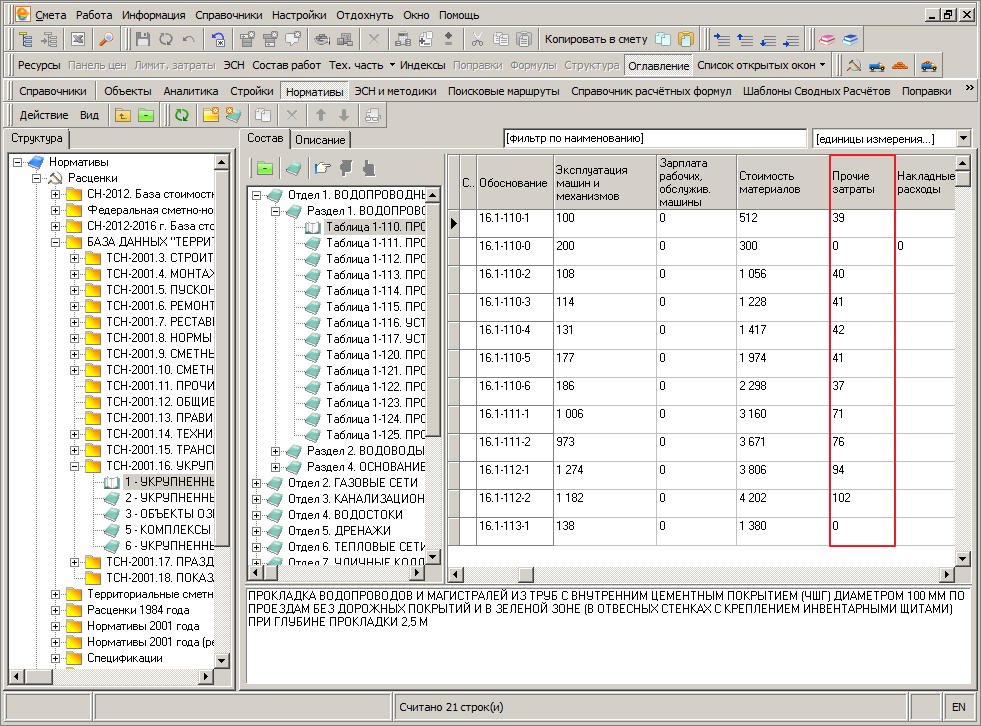Click the Ресурсы button
Image resolution: width=981 pixels, height=726 pixels.
39,65
